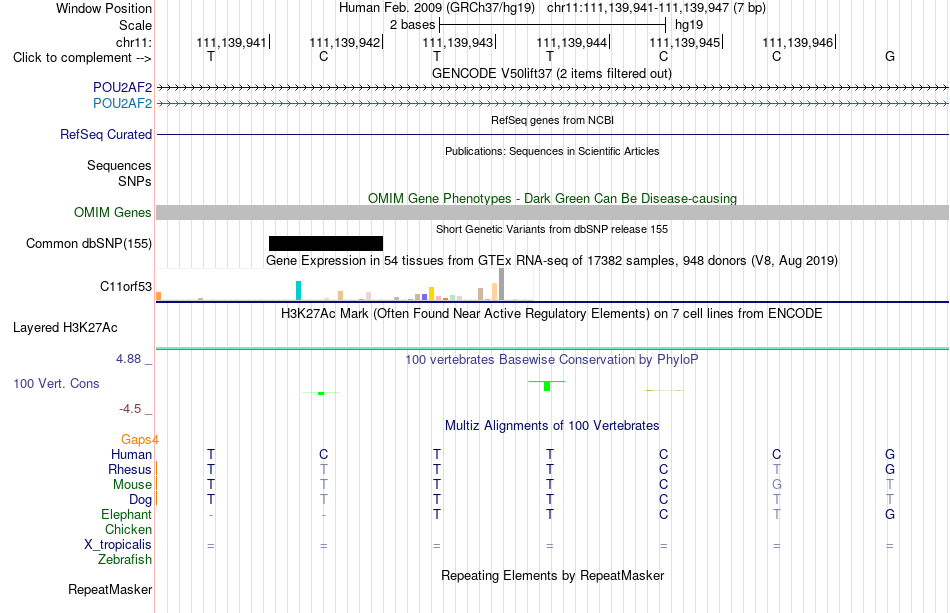Open 'Short Genetic Variants from dbSNP release 155'

point(551,230)
